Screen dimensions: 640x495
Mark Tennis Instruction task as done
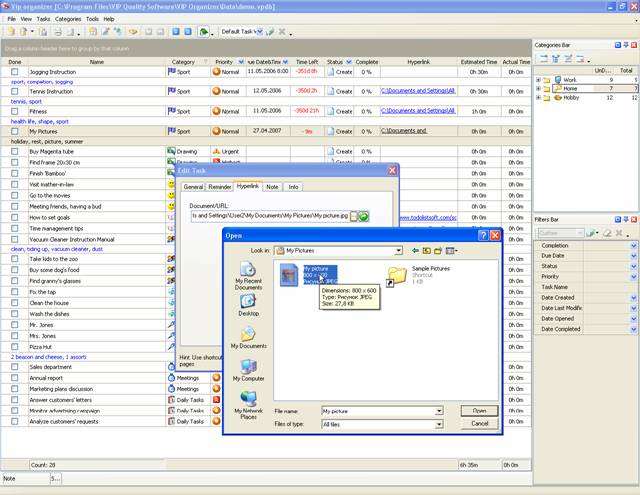pyautogui.click(x=15, y=91)
